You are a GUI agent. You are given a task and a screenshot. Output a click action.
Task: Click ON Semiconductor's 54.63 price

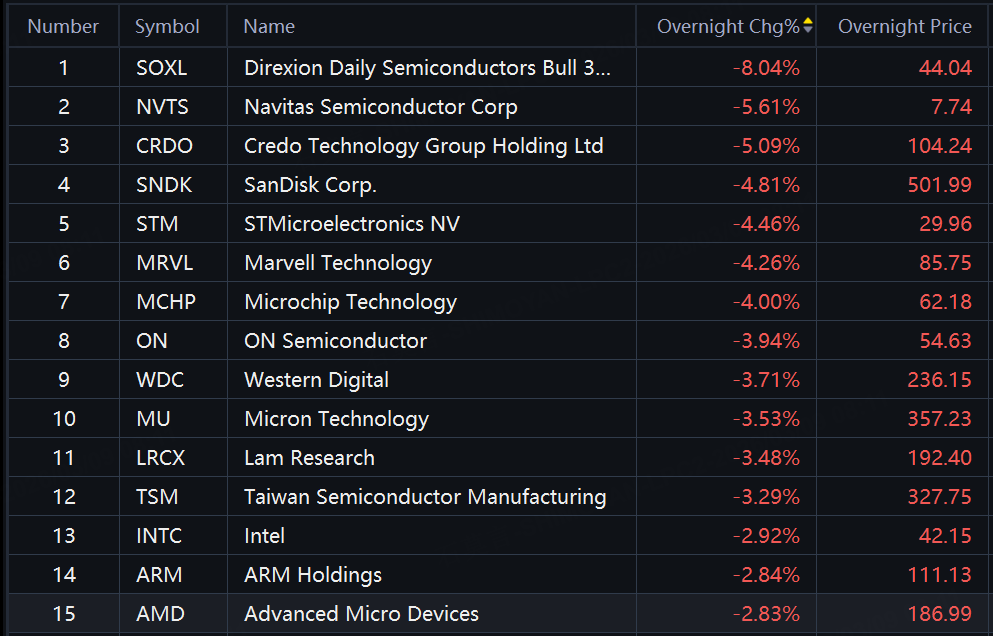(945, 341)
